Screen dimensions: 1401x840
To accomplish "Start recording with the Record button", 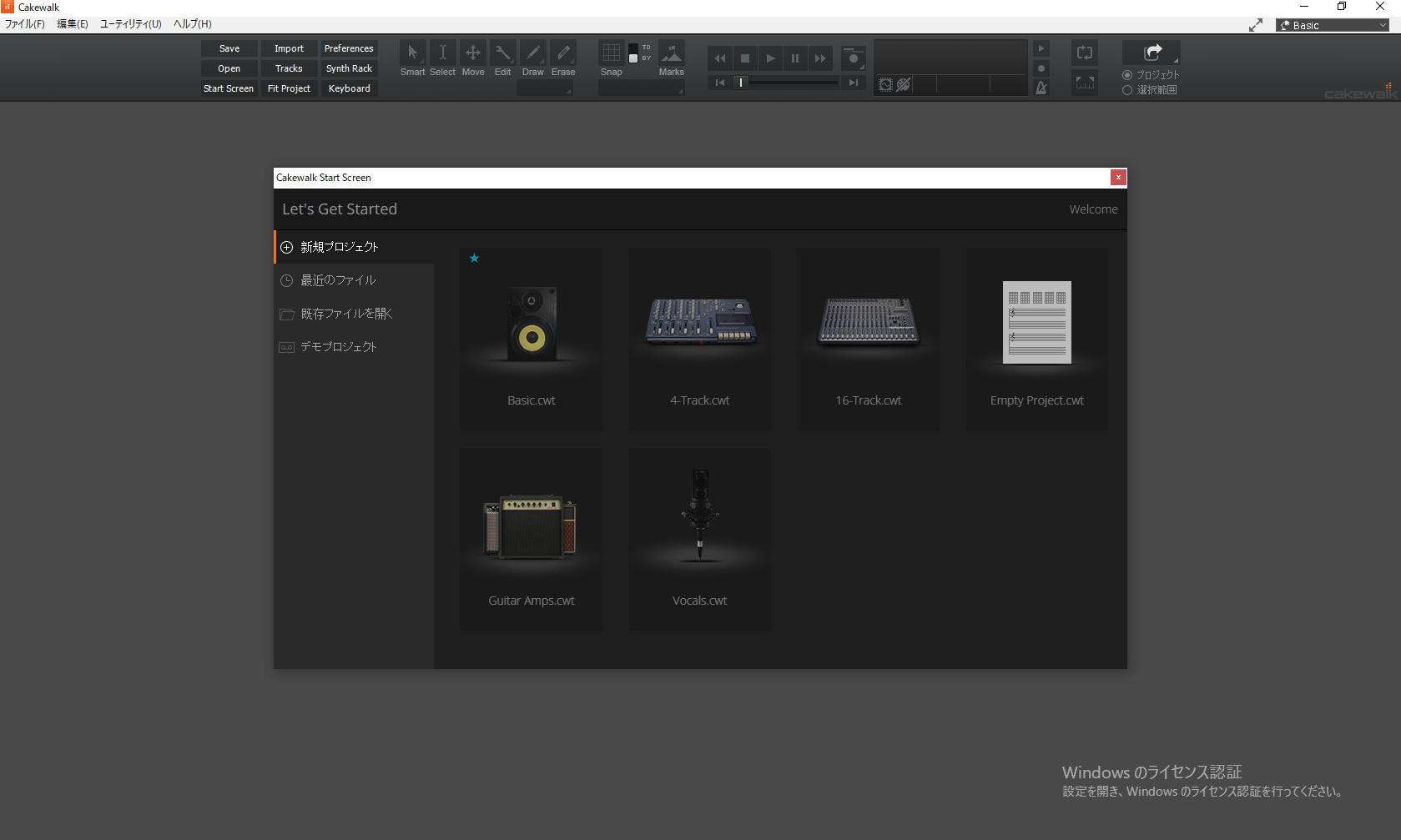I will pyautogui.click(x=852, y=58).
